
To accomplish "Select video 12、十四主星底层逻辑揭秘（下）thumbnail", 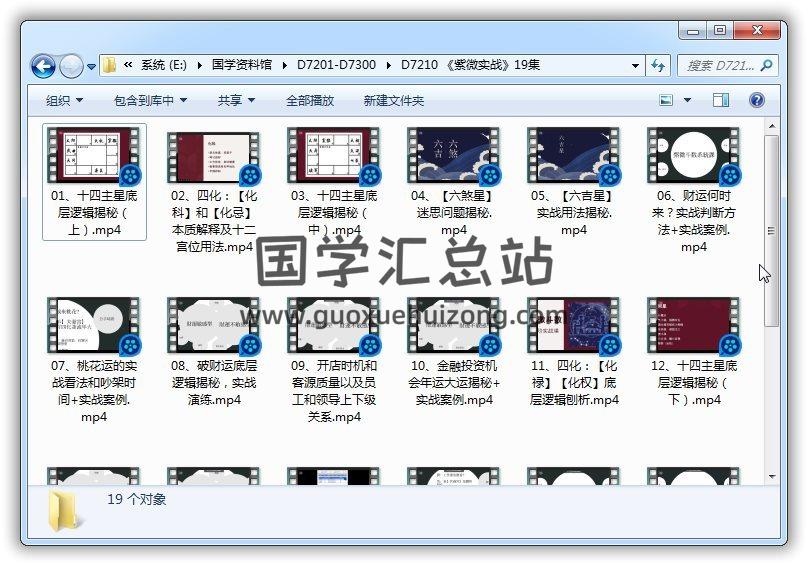I will tap(694, 326).
